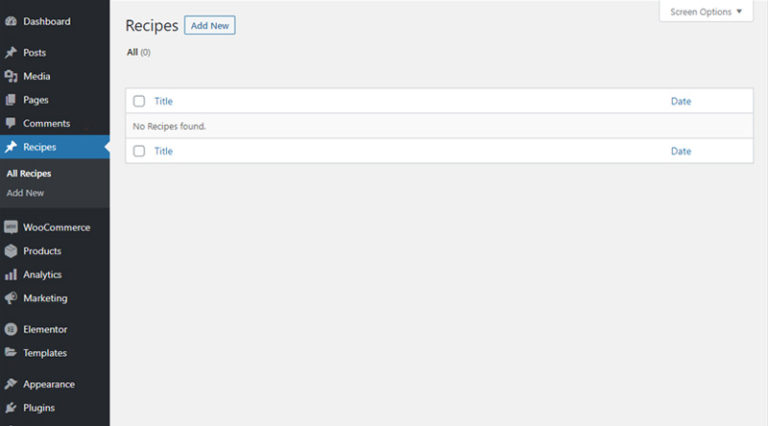Click the Pages icon in sidebar
Image resolution: width=768 pixels, height=426 pixels.
pos(10,100)
